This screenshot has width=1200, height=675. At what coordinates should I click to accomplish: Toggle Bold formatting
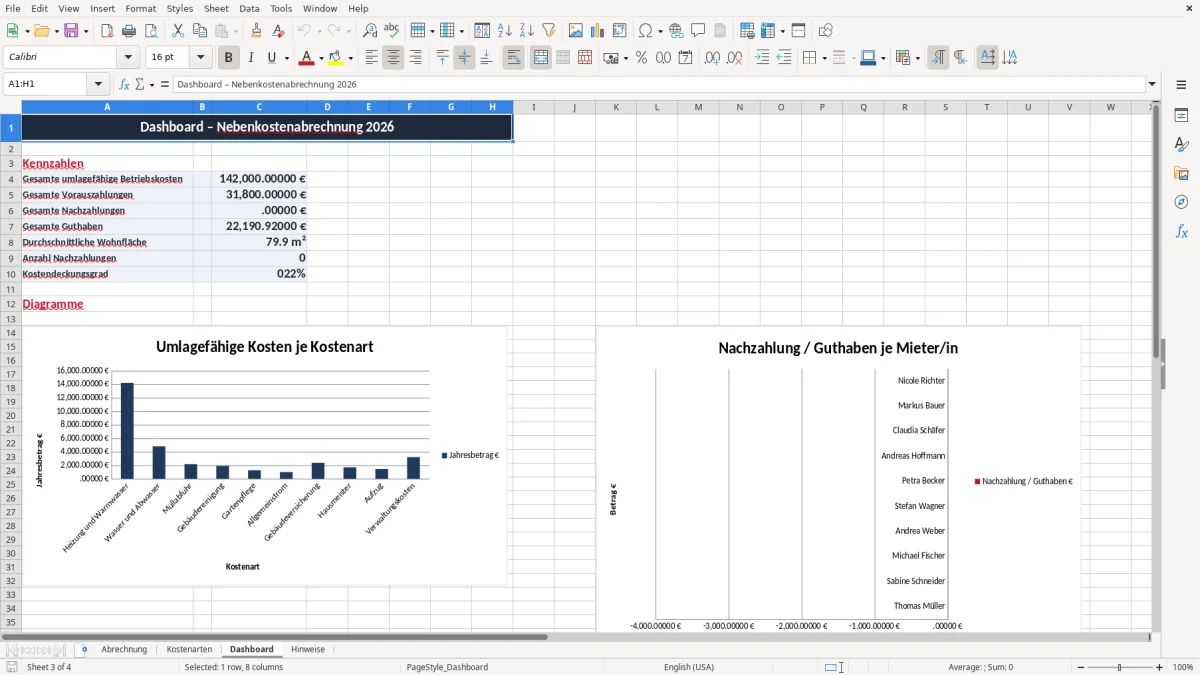coord(229,58)
